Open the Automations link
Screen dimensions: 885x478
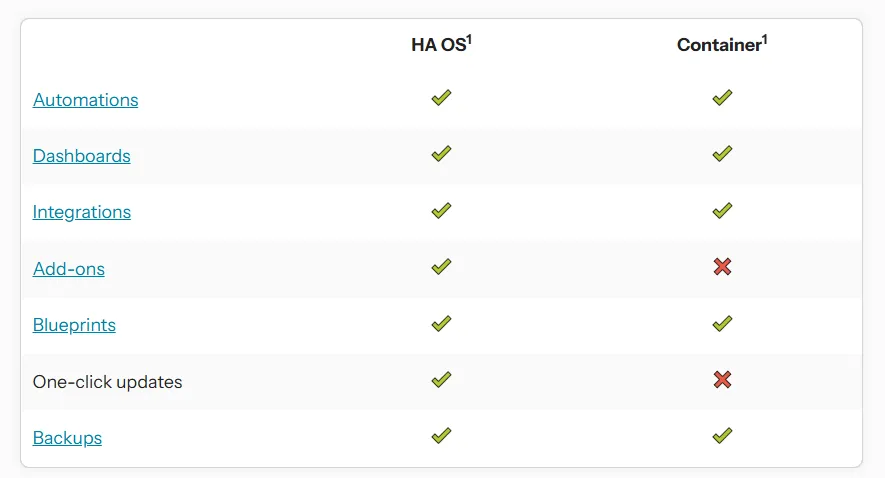[x=85, y=100]
